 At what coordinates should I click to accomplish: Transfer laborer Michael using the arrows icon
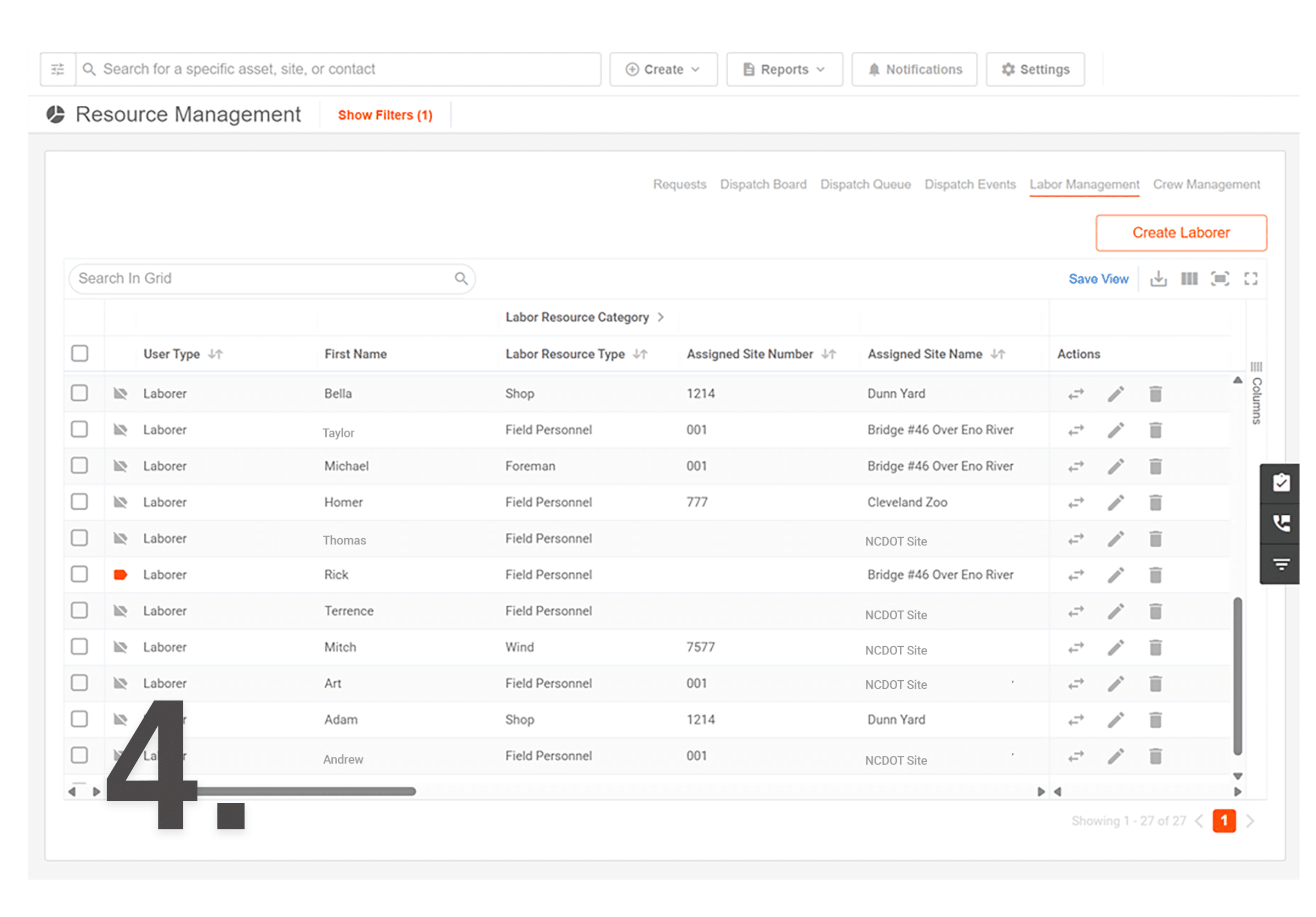point(1075,466)
